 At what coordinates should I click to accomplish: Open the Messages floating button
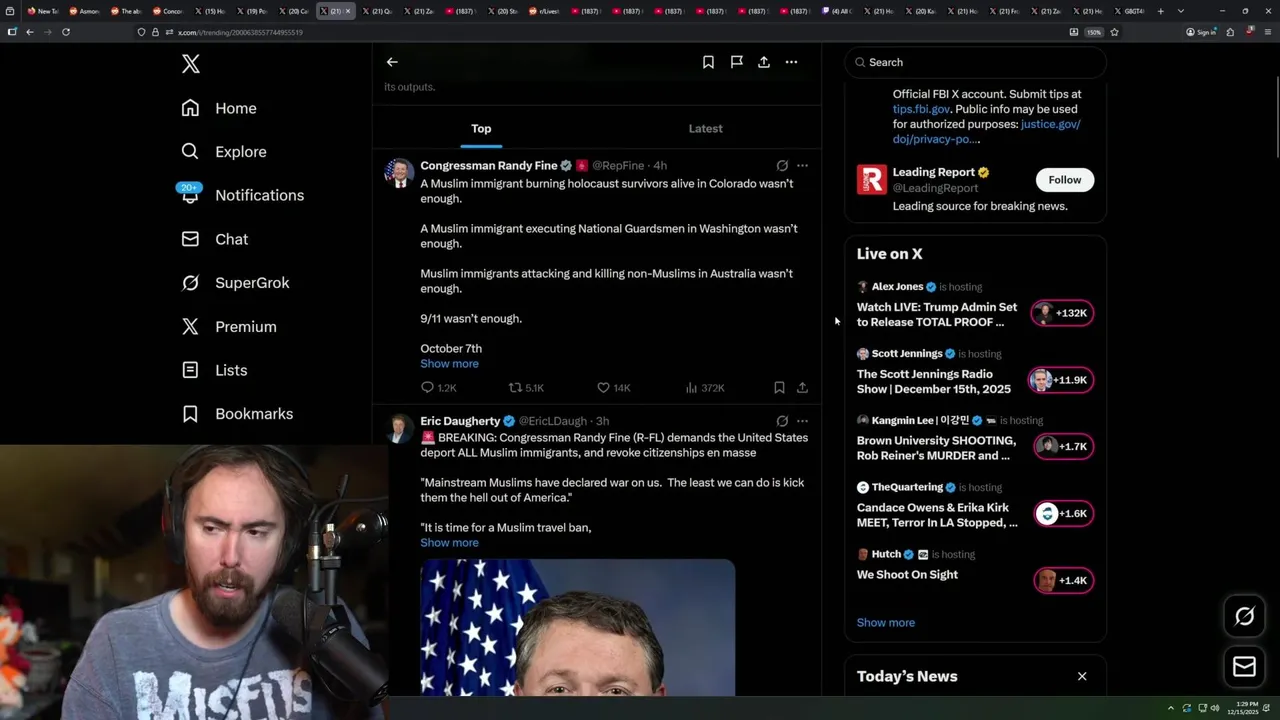(1244, 666)
